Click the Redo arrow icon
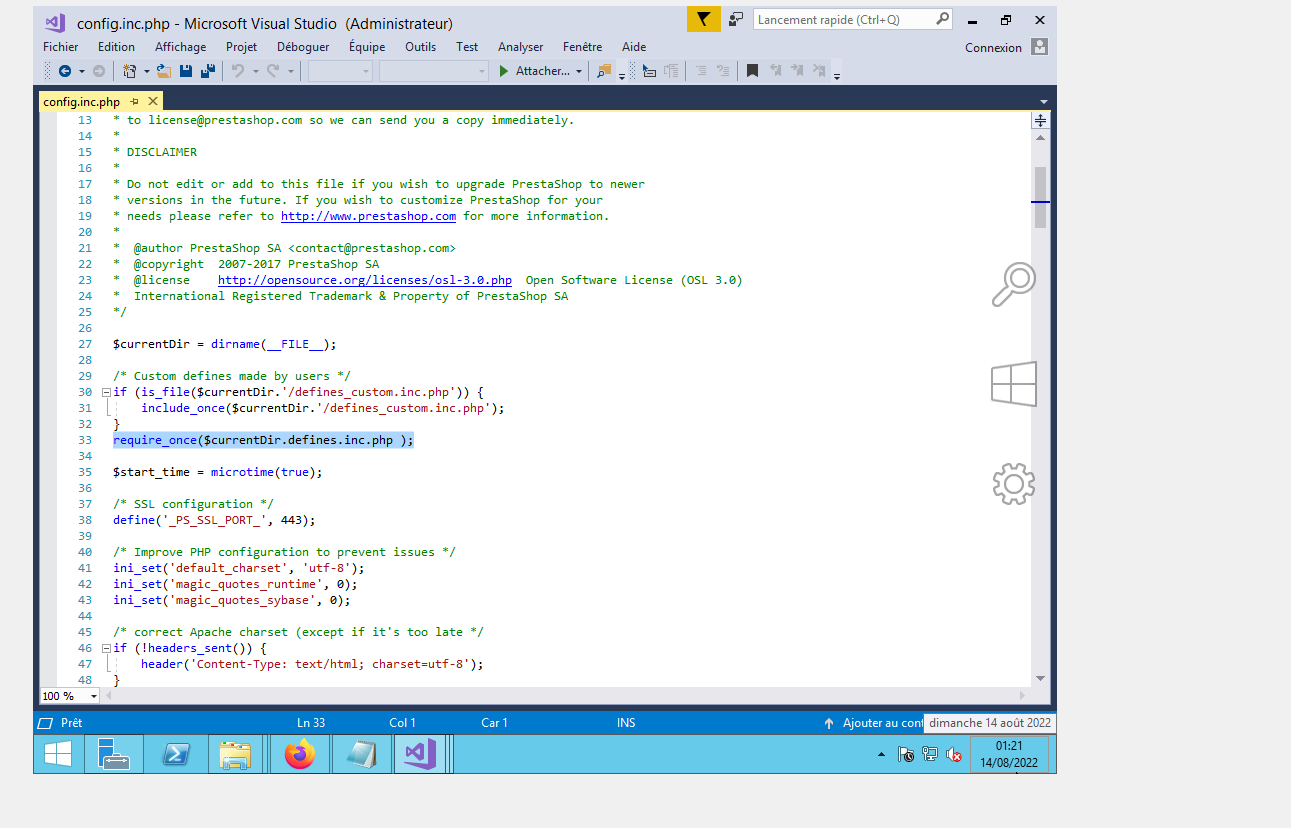The height and width of the screenshot is (828, 1291). (x=274, y=71)
